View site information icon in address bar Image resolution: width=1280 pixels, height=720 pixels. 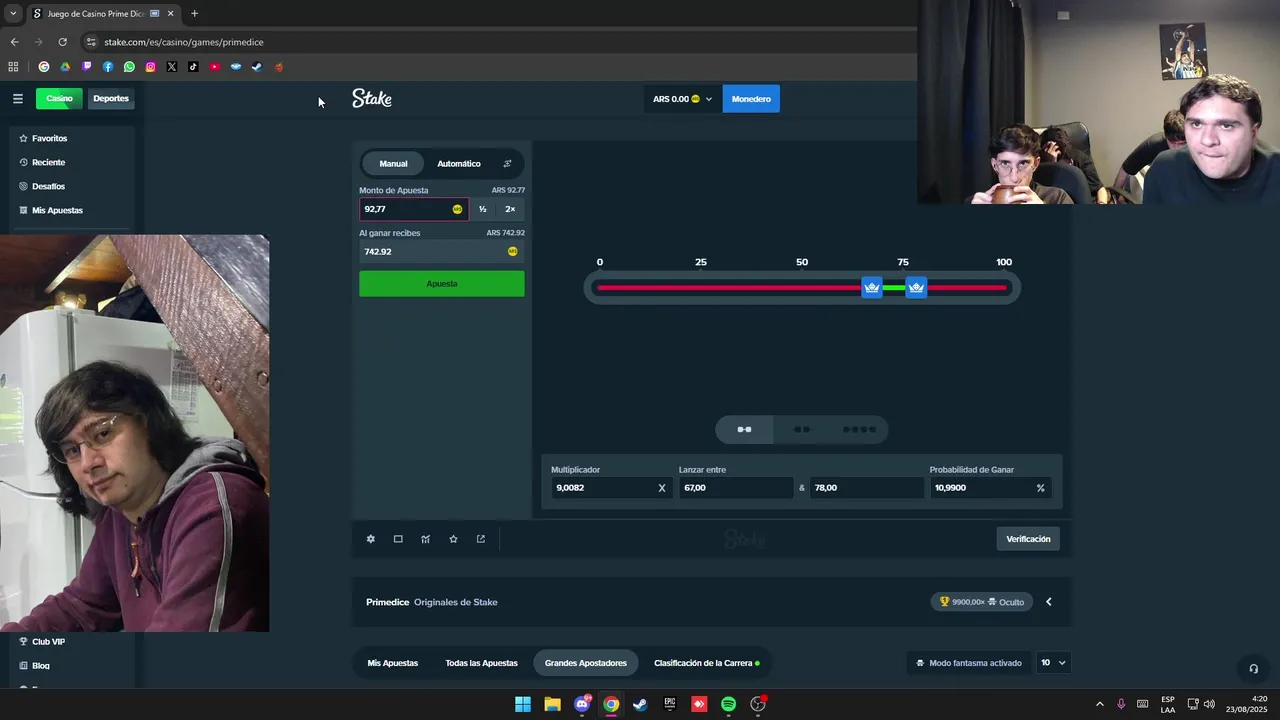pyautogui.click(x=91, y=42)
